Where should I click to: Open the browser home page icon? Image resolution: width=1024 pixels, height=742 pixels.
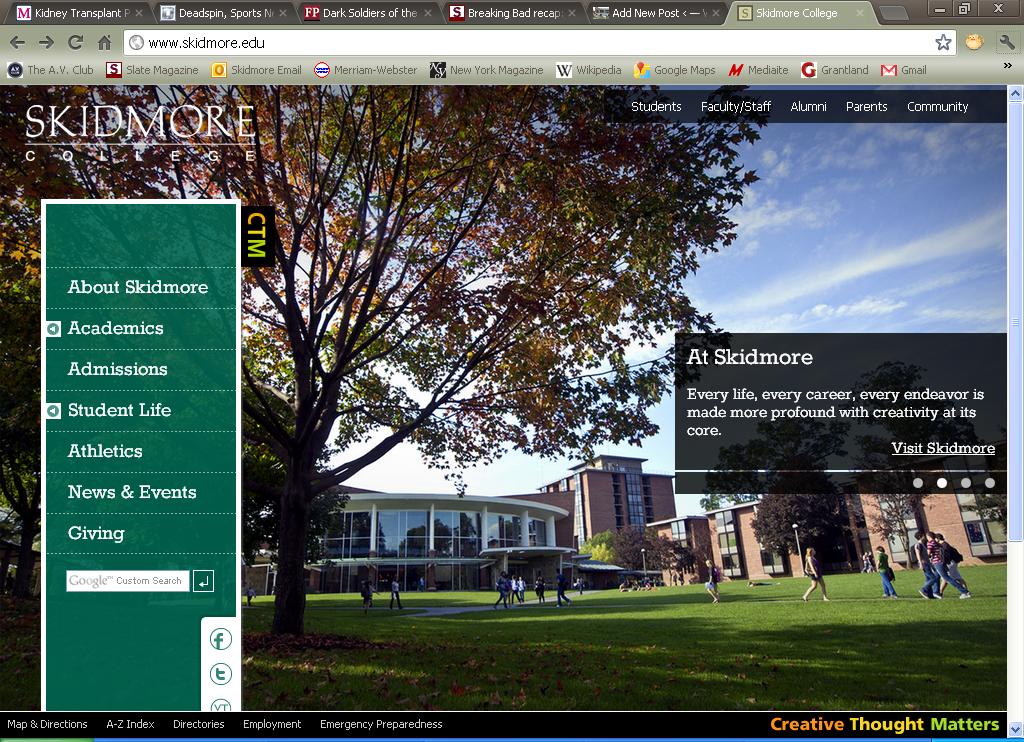click(x=104, y=42)
